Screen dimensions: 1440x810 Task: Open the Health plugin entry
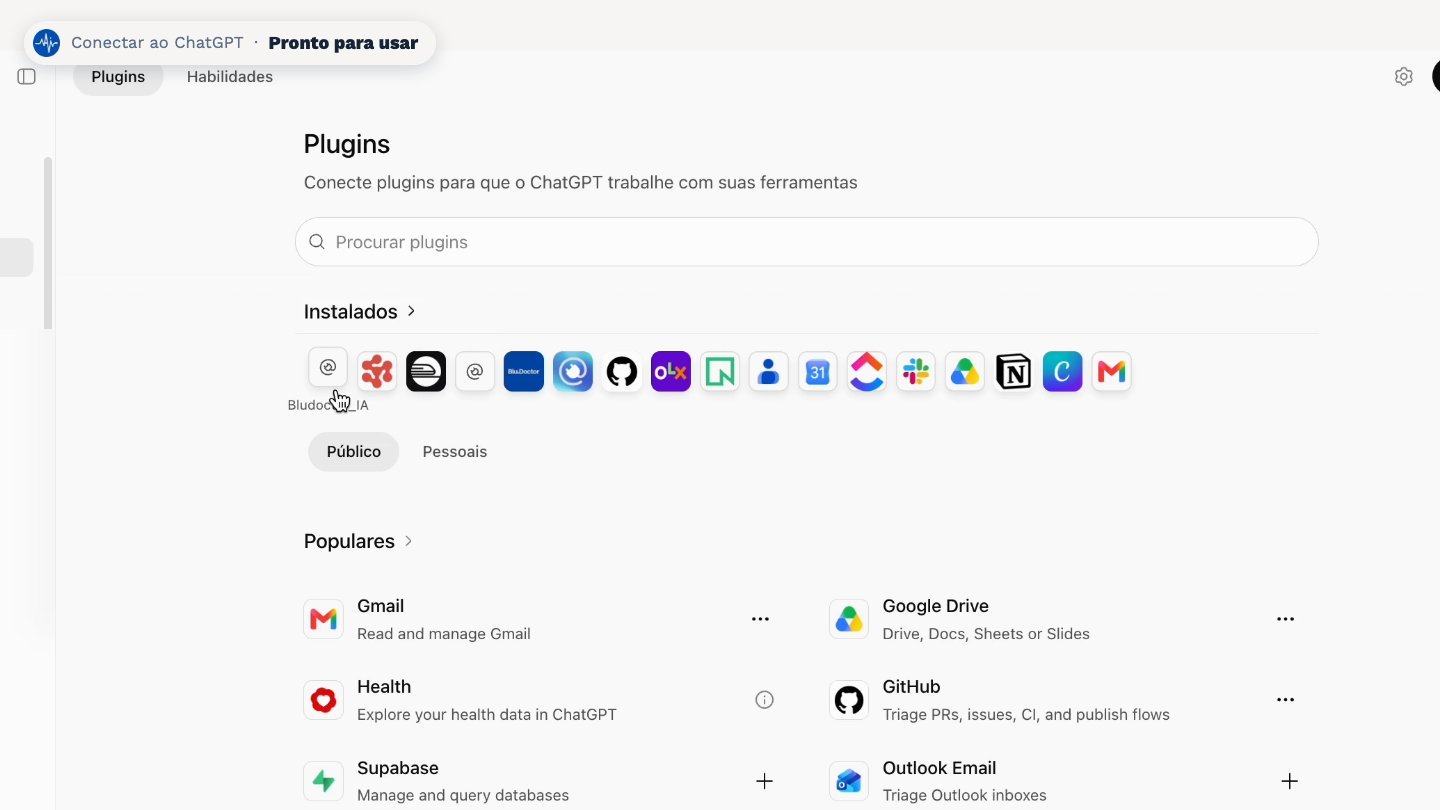pos(540,700)
